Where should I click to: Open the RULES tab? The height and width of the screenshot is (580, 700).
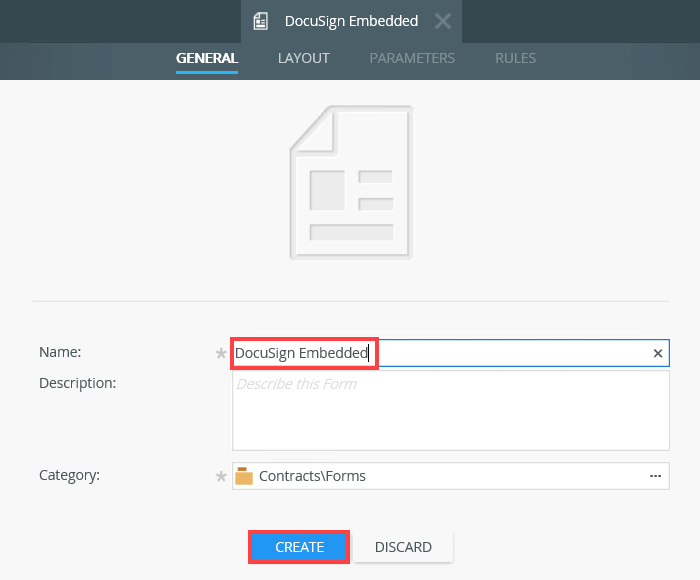pyautogui.click(x=515, y=58)
